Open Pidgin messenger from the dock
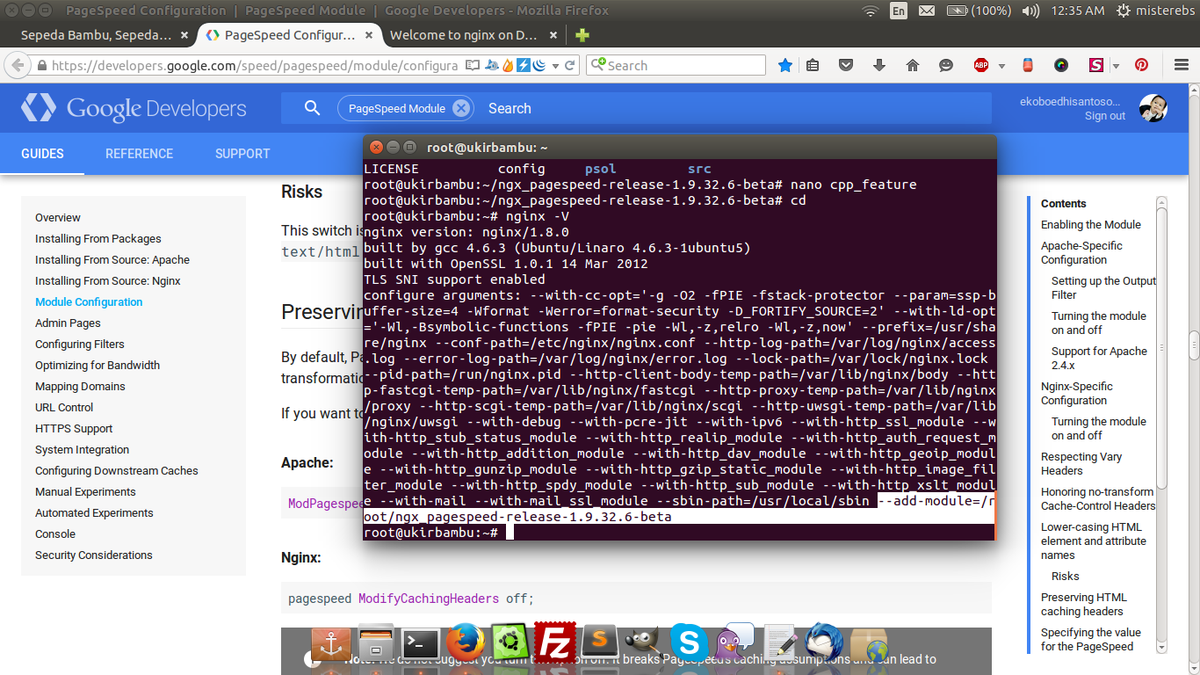This screenshot has width=1200, height=675. tap(733, 642)
